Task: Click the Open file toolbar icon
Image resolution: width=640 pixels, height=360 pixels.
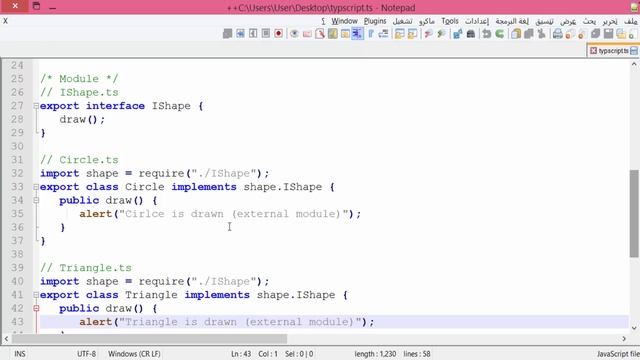Action: click(x=621, y=34)
